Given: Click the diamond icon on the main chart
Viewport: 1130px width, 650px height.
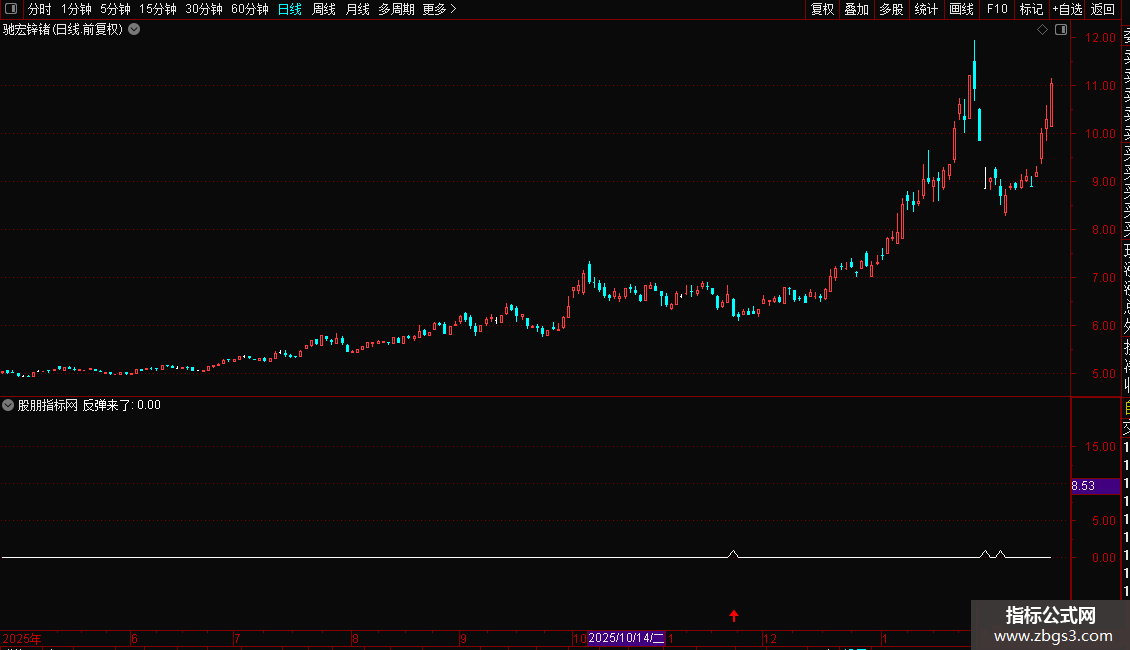Looking at the screenshot, I should [x=1042, y=30].
